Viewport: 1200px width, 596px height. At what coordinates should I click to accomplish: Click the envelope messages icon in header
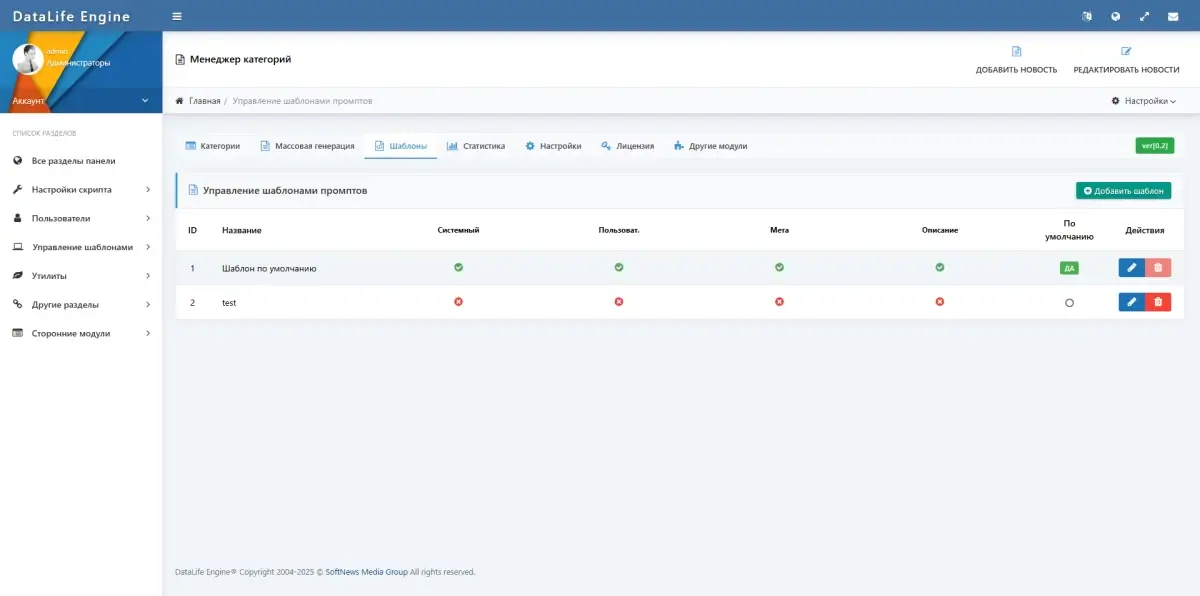point(1173,16)
